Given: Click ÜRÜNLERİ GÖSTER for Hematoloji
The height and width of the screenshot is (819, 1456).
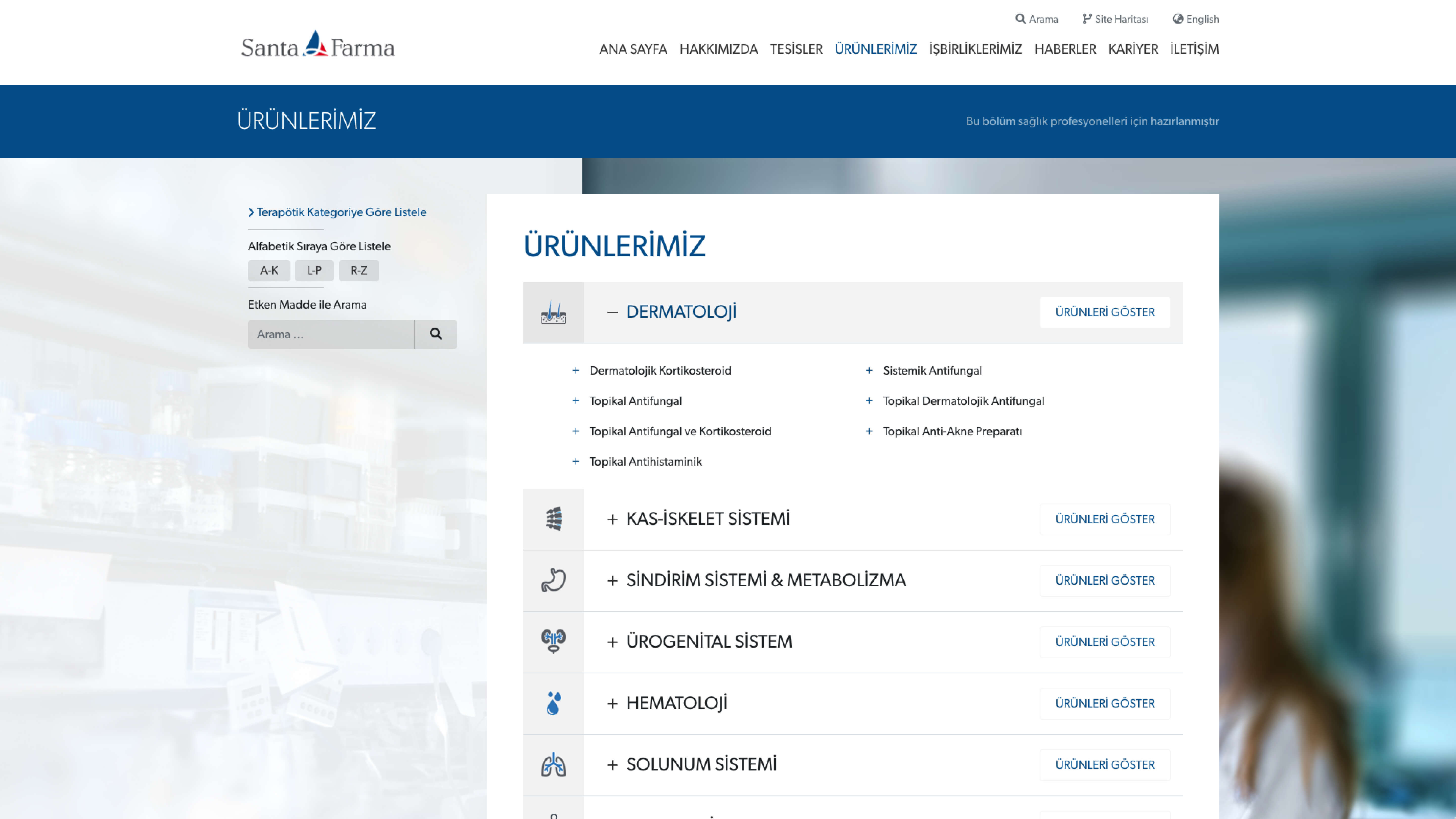Looking at the screenshot, I should [x=1105, y=704].
